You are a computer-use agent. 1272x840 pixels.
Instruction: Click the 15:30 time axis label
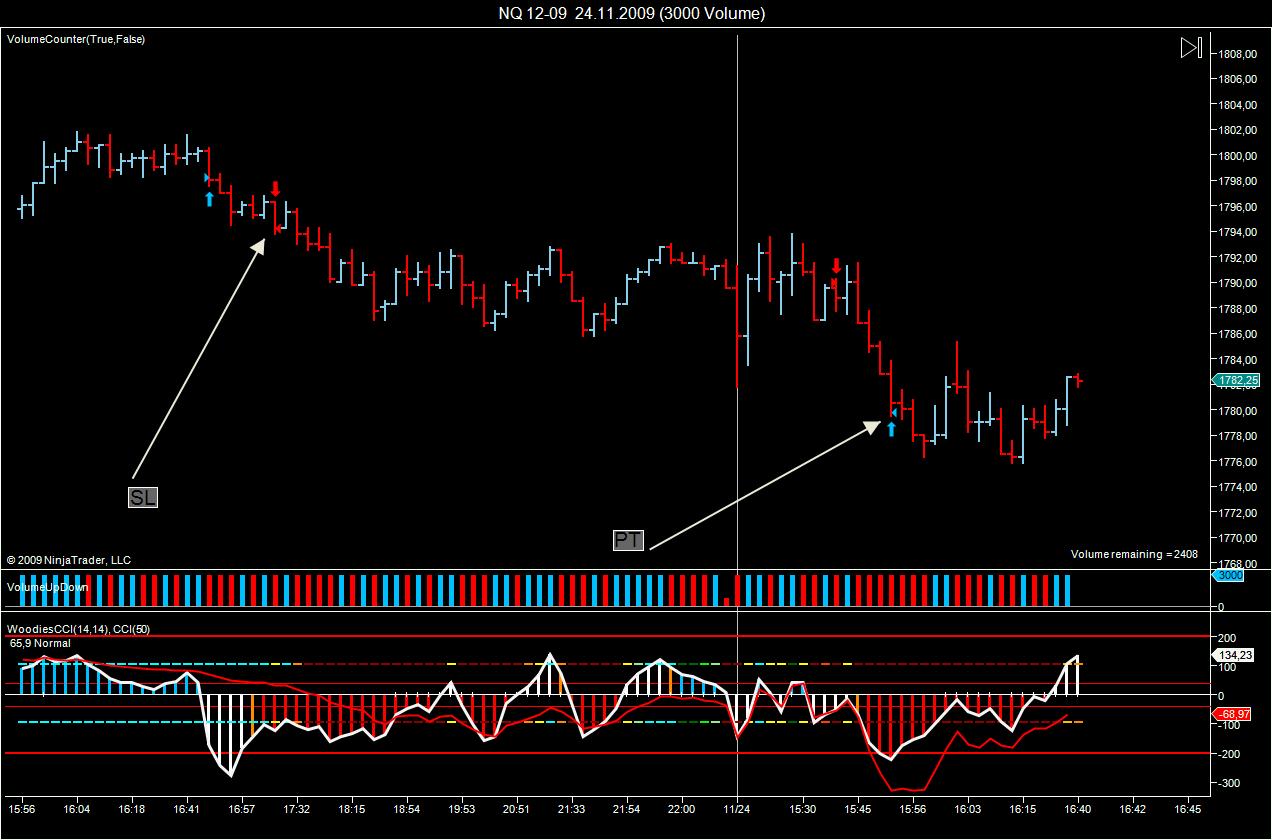pos(803,807)
